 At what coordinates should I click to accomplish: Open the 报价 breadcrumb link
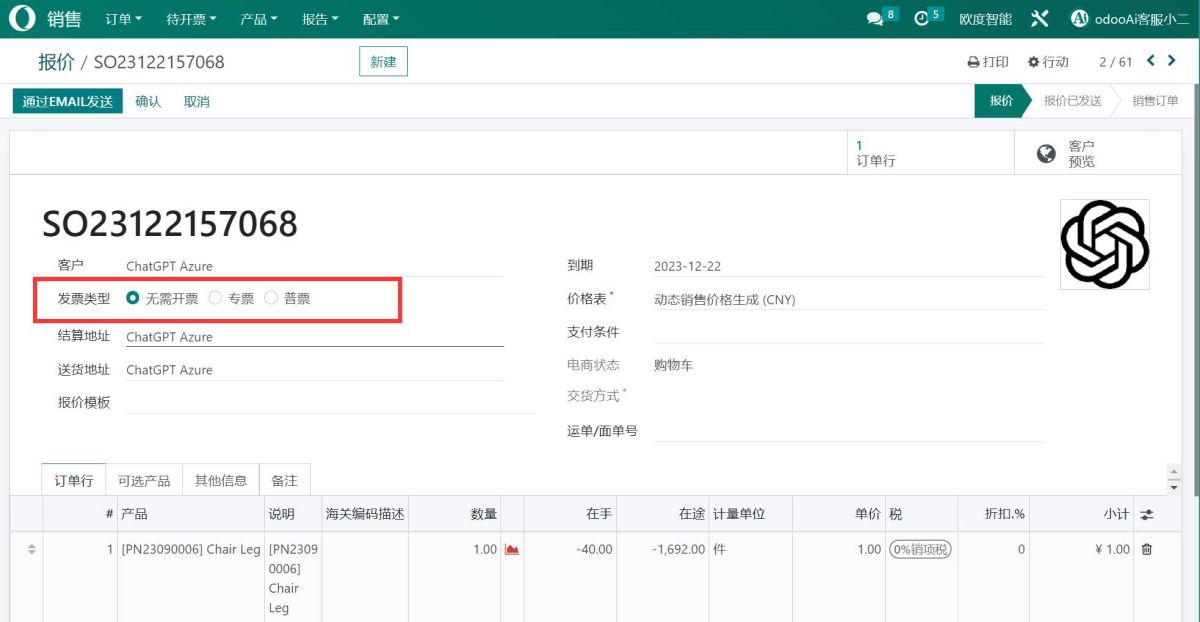click(56, 62)
